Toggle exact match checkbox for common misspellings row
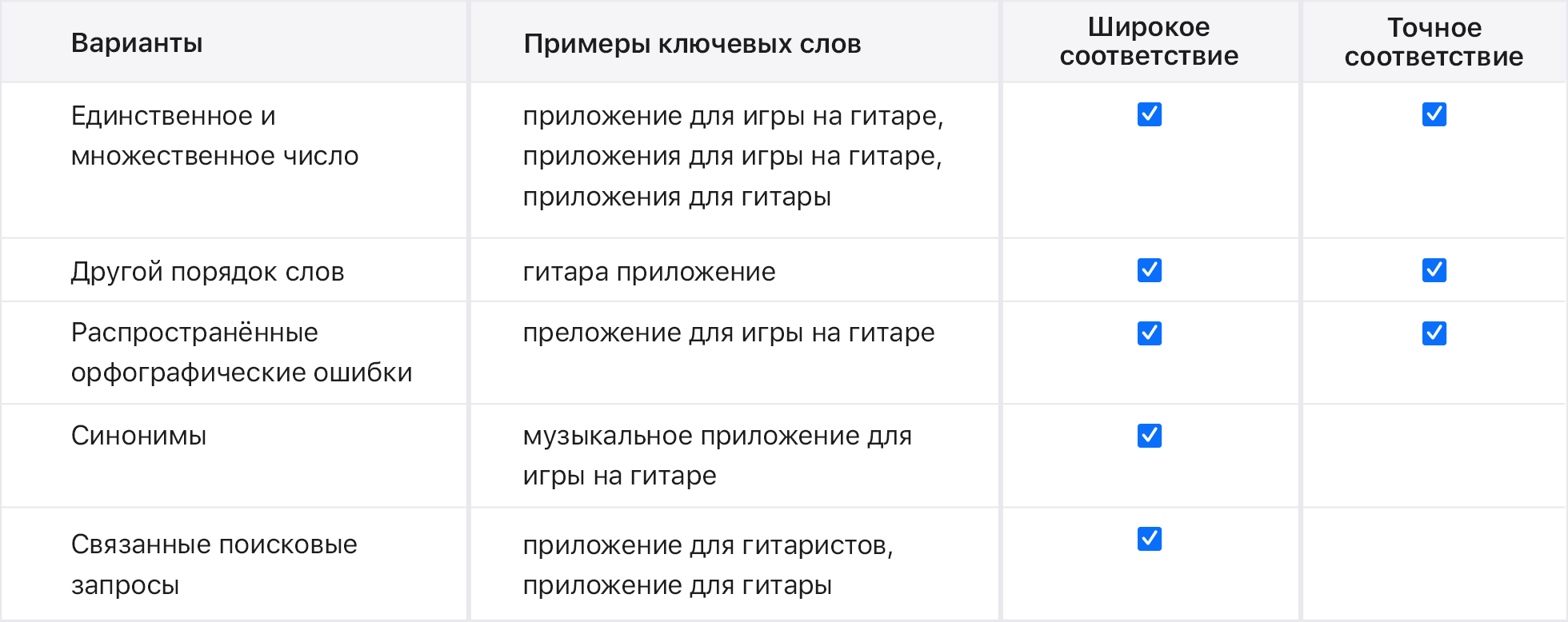 pyautogui.click(x=1434, y=333)
